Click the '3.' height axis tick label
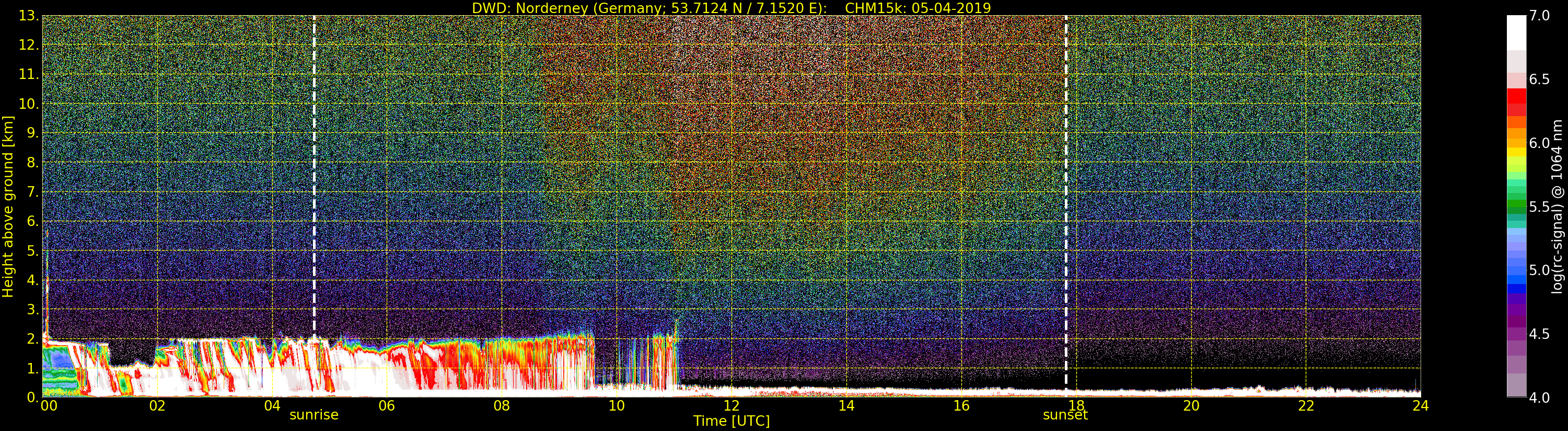 tap(32, 309)
